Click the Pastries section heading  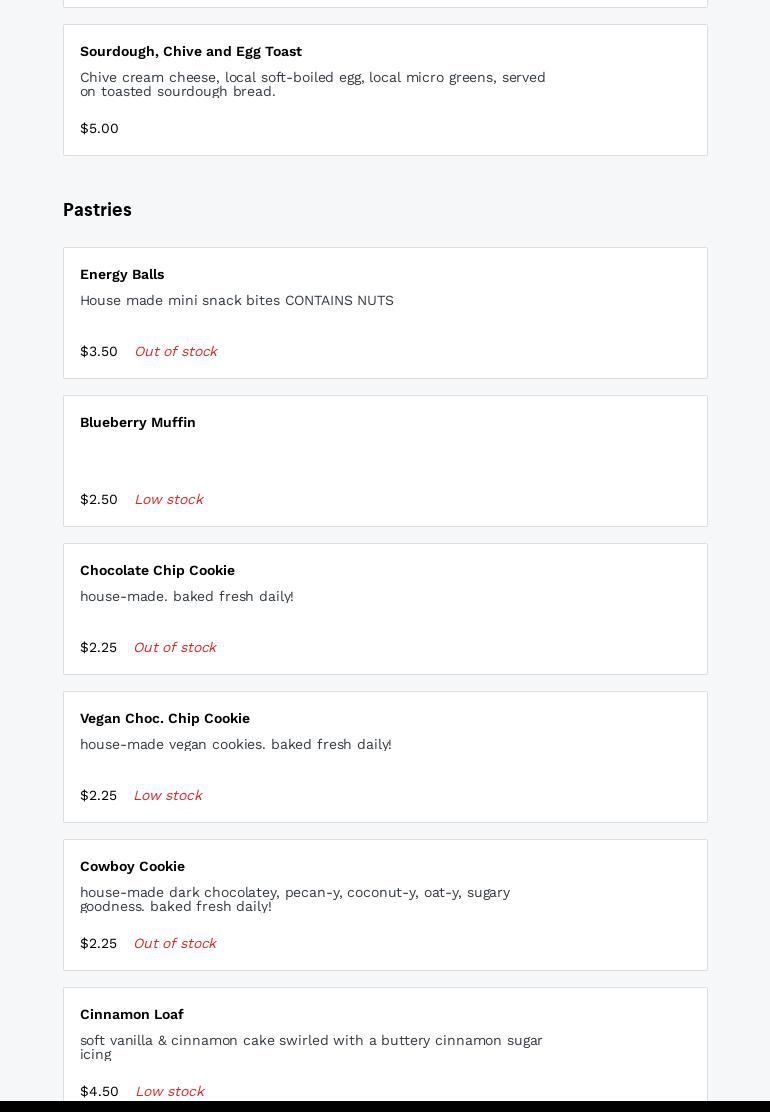click(97, 210)
